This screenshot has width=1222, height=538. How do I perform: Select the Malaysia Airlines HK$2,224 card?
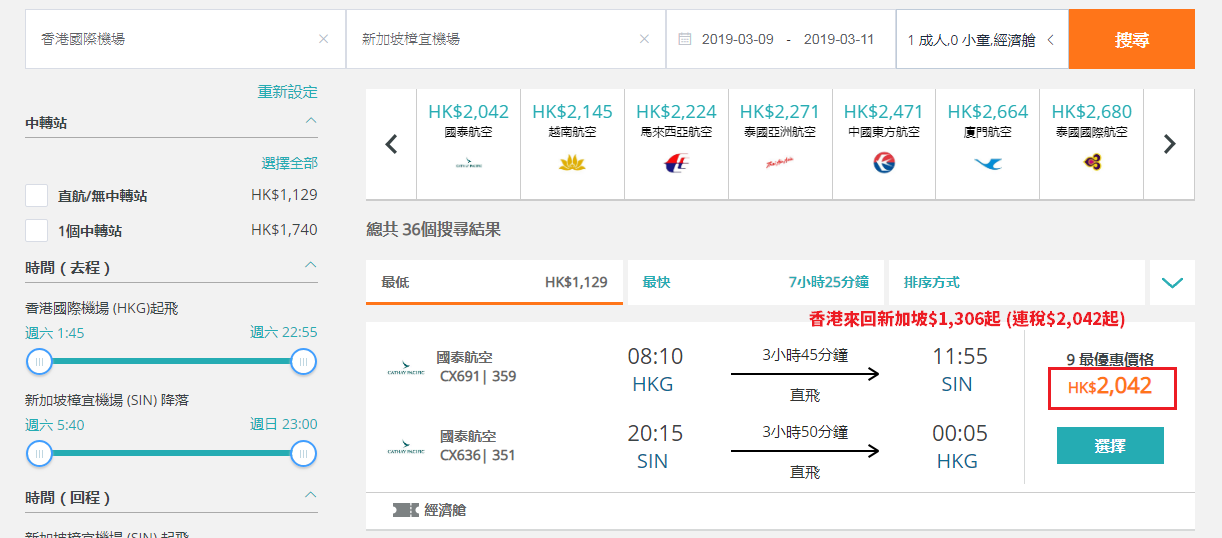pyautogui.click(x=676, y=144)
